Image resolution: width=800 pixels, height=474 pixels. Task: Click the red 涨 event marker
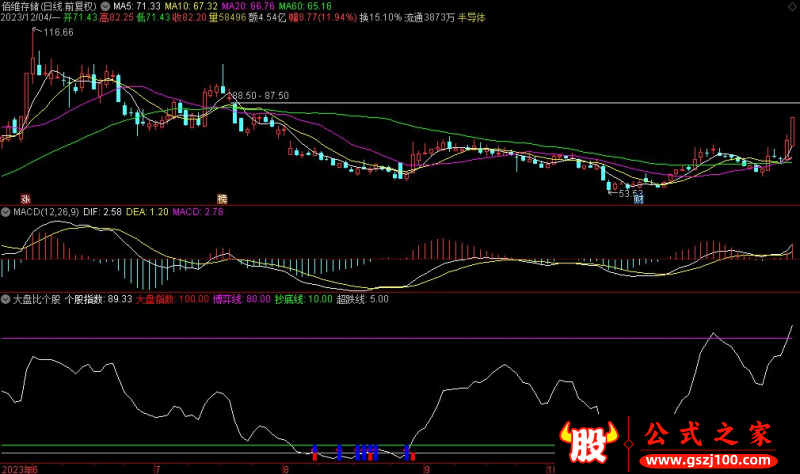[26, 198]
